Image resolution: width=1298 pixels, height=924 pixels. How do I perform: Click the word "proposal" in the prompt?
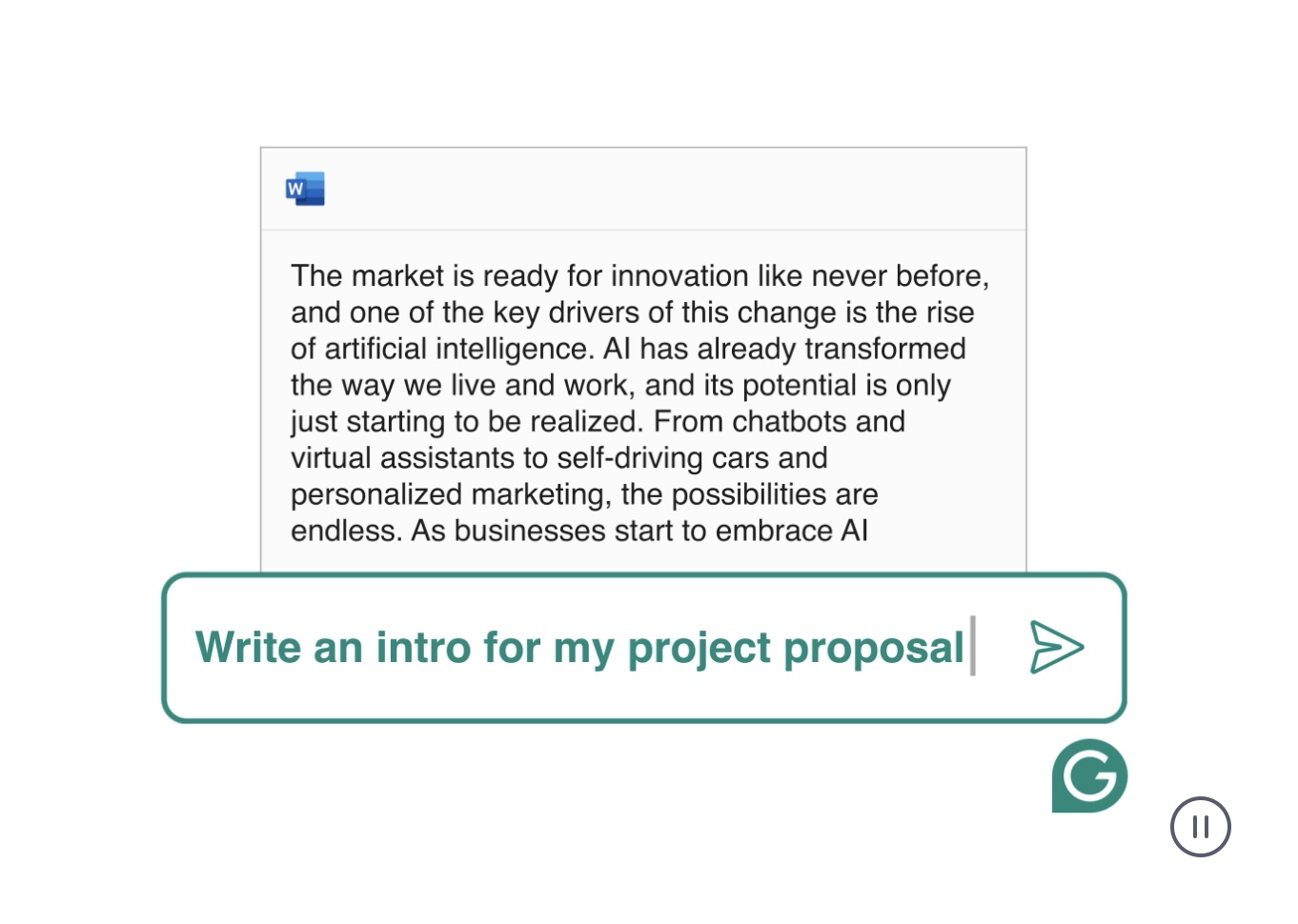tap(874, 649)
